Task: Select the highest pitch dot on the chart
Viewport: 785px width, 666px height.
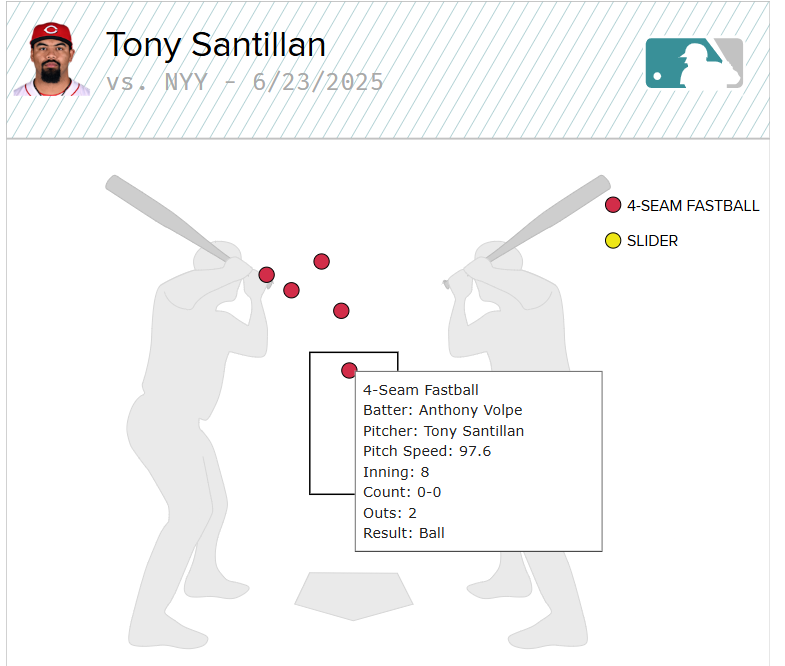Action: 322,261
